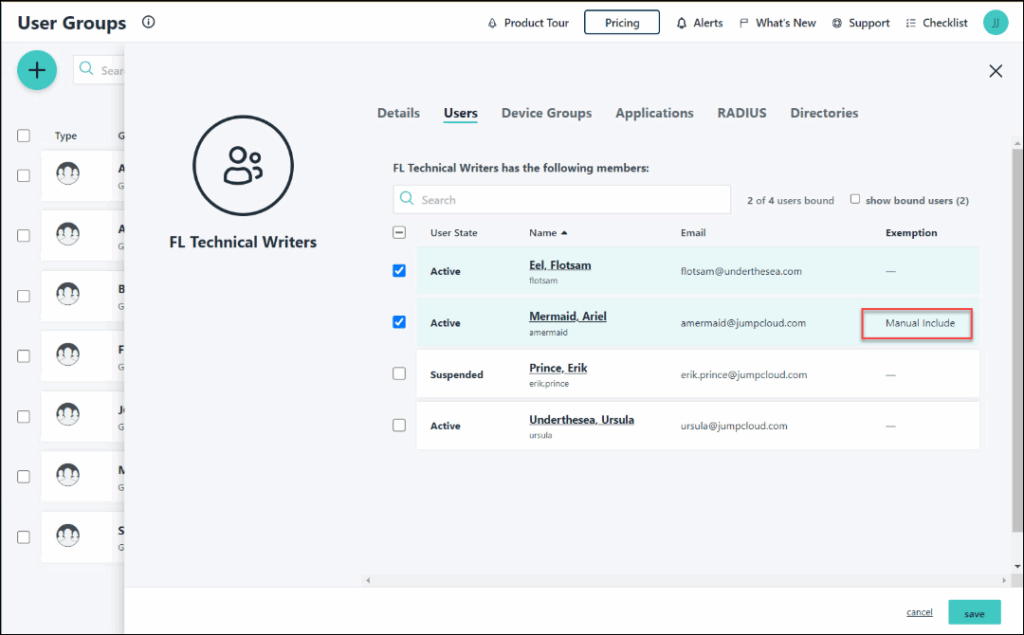
Task: Open the Product Tour rocket icon
Action: tap(492, 23)
